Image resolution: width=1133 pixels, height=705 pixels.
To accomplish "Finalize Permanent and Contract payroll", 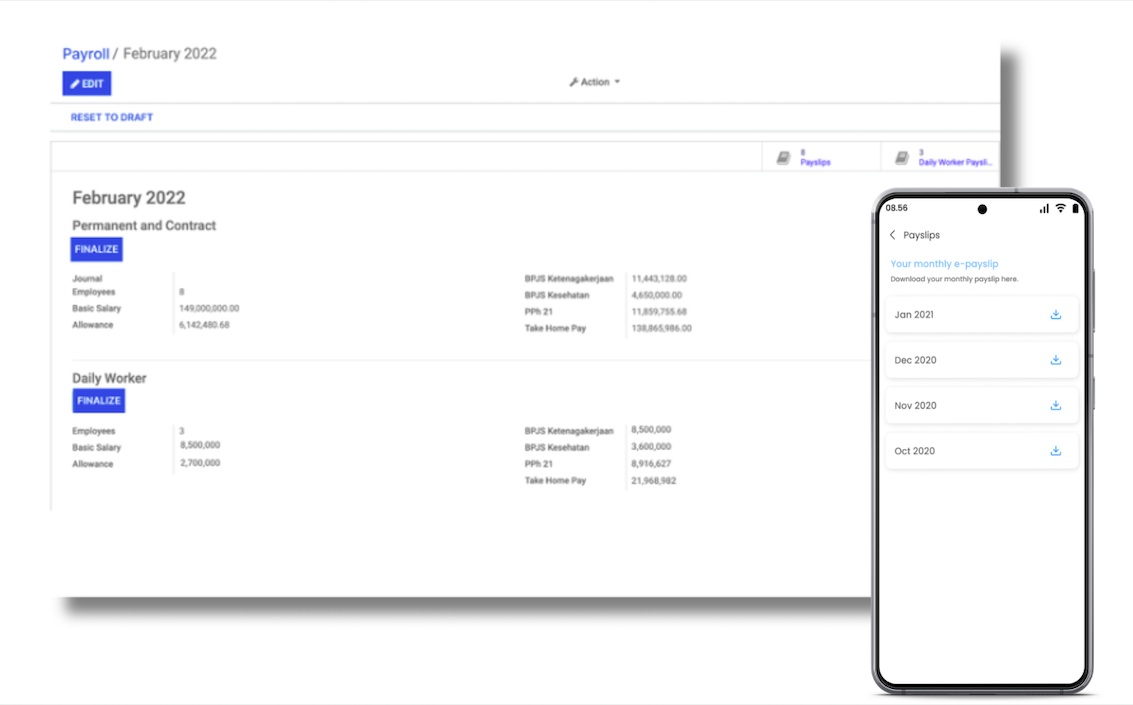I will (96, 249).
